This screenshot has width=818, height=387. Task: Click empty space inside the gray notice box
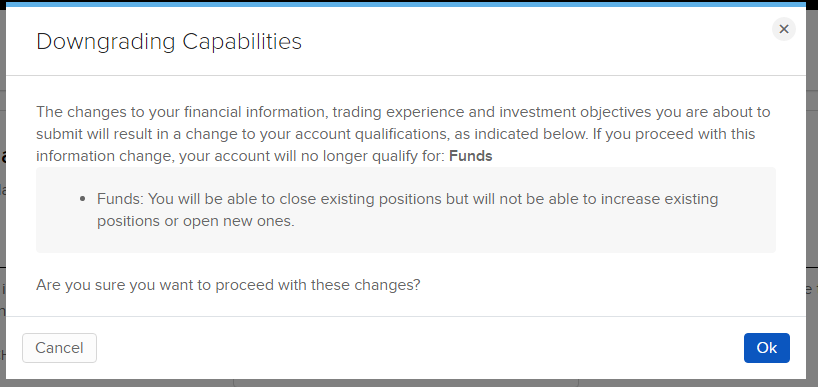pyautogui.click(x=522, y=237)
